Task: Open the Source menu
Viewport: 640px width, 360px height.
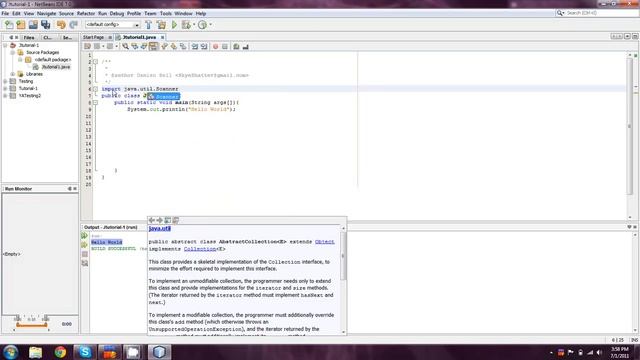Action: 66,13
